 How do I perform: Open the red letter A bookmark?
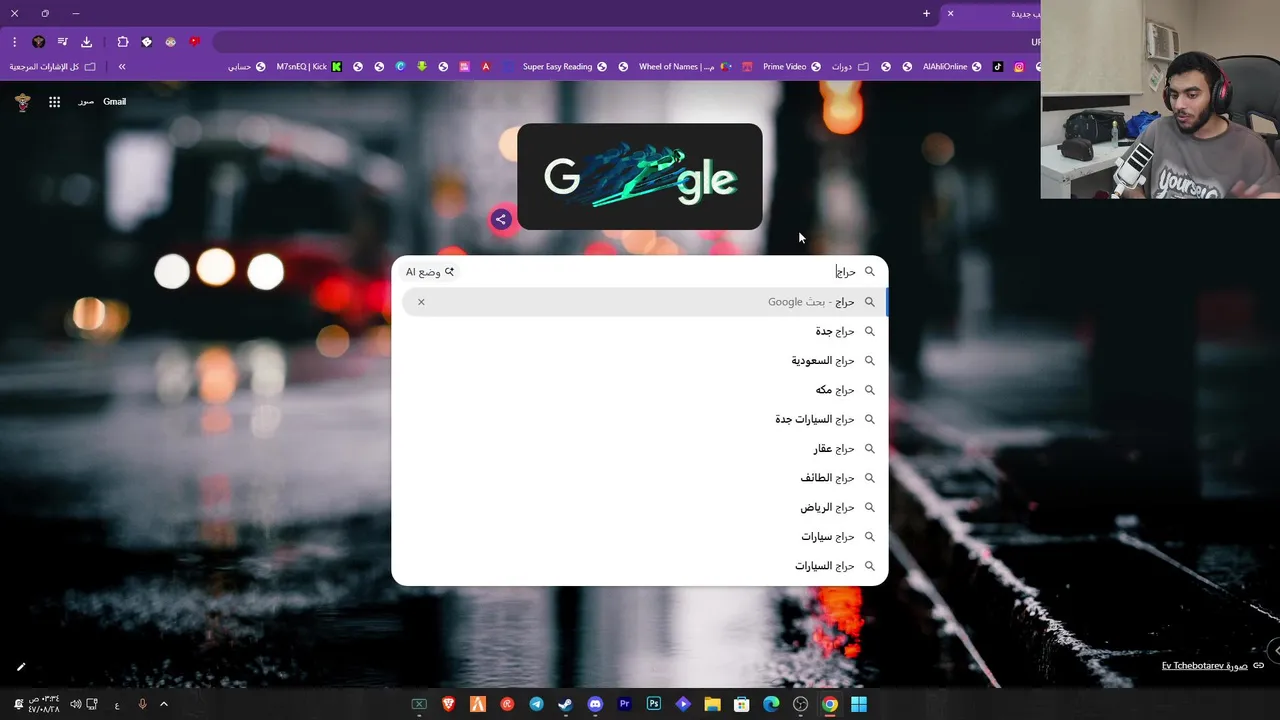pyautogui.click(x=486, y=67)
